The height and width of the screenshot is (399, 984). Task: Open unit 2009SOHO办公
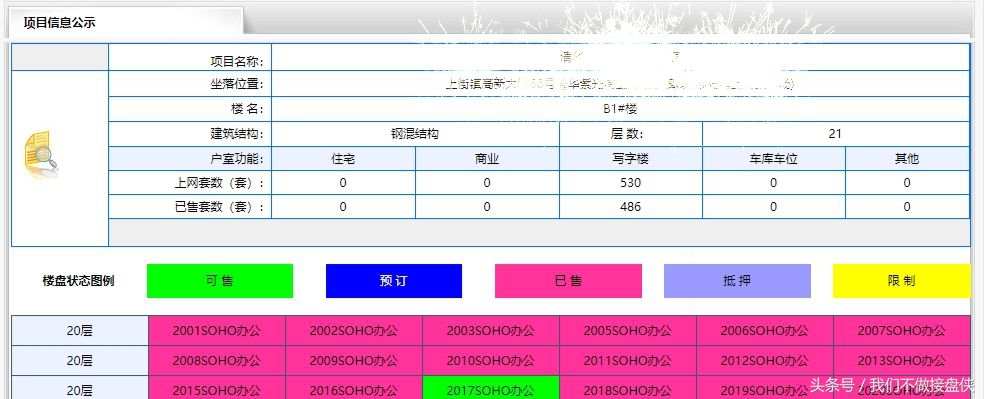pos(354,361)
